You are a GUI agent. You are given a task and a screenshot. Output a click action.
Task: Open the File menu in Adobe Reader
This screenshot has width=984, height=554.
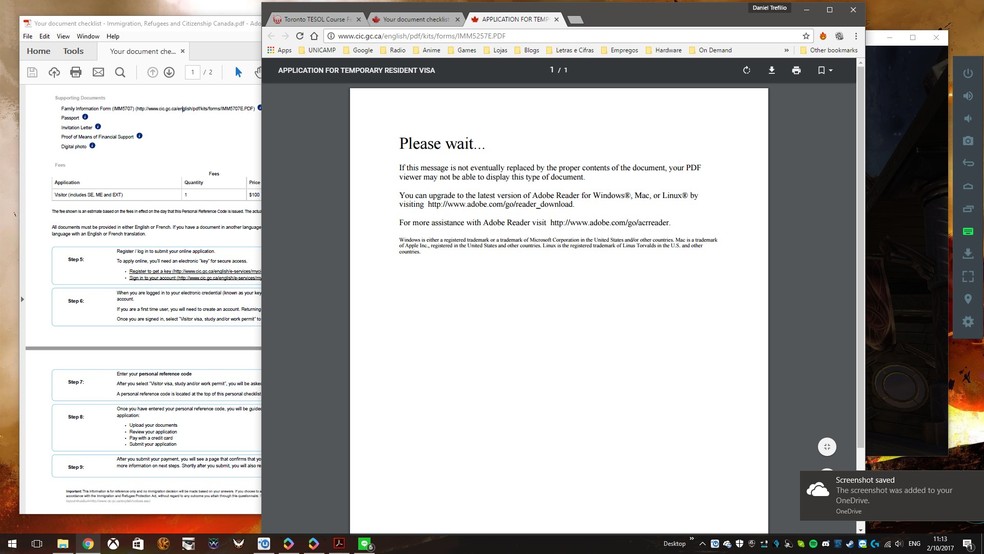pos(28,36)
